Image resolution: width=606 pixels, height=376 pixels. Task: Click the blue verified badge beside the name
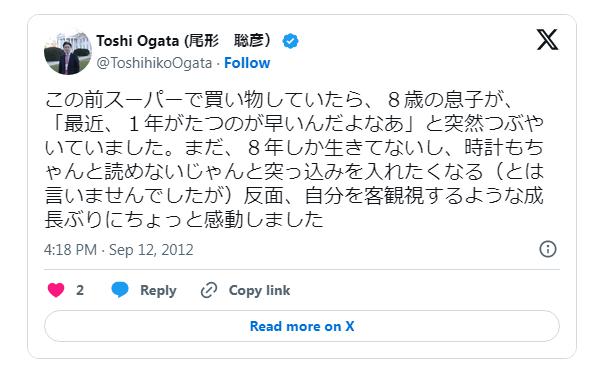[x=290, y=41]
